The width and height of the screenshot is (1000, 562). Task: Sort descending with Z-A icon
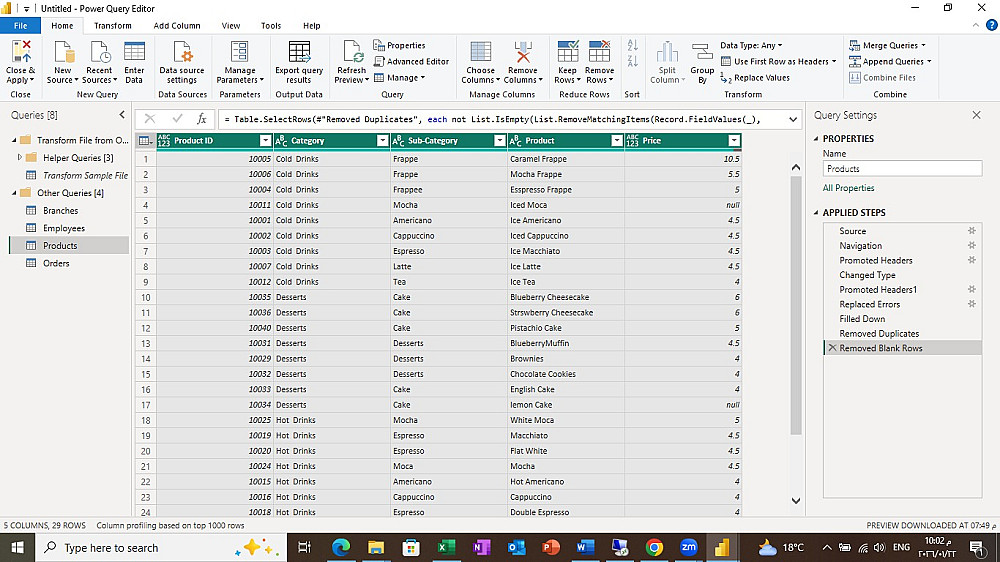click(x=632, y=61)
